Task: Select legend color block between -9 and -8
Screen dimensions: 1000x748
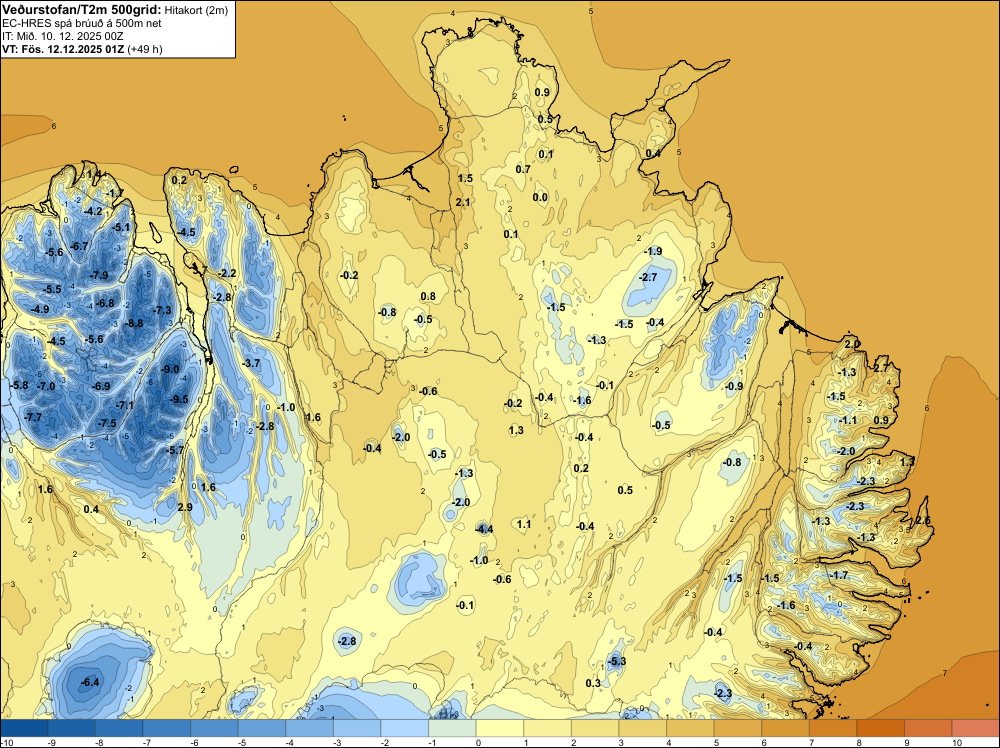Action: point(71,728)
